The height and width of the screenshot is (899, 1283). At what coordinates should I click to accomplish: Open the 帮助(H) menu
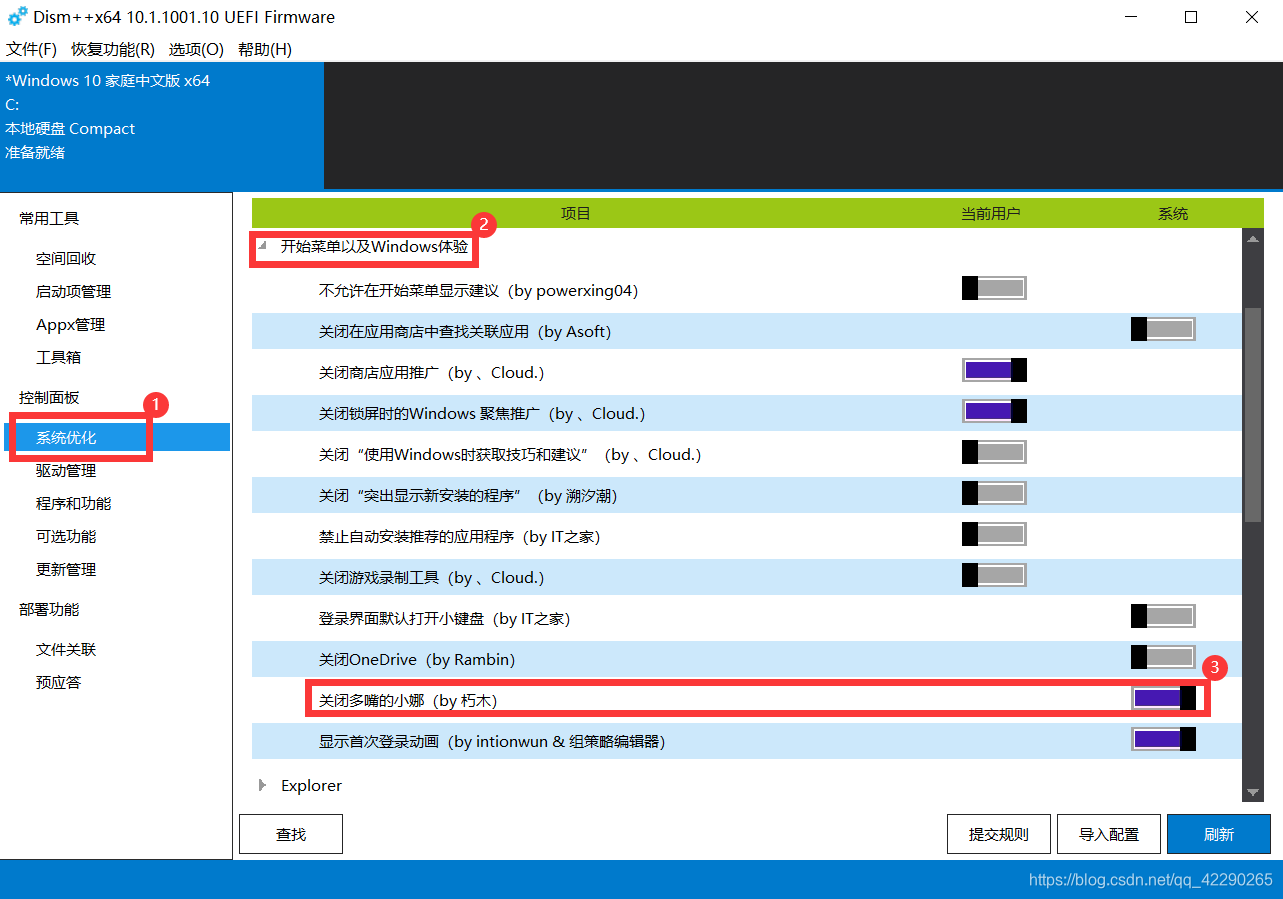(x=265, y=49)
